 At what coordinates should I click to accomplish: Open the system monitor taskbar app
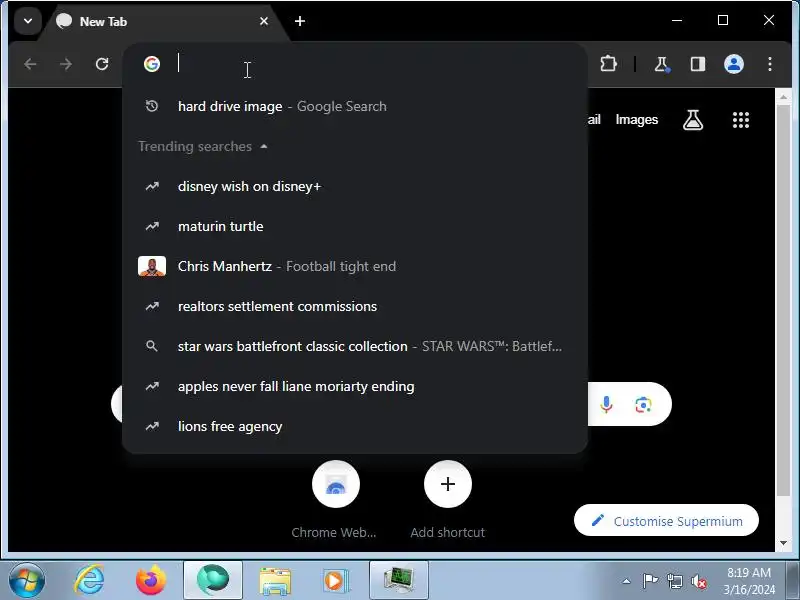(x=398, y=581)
